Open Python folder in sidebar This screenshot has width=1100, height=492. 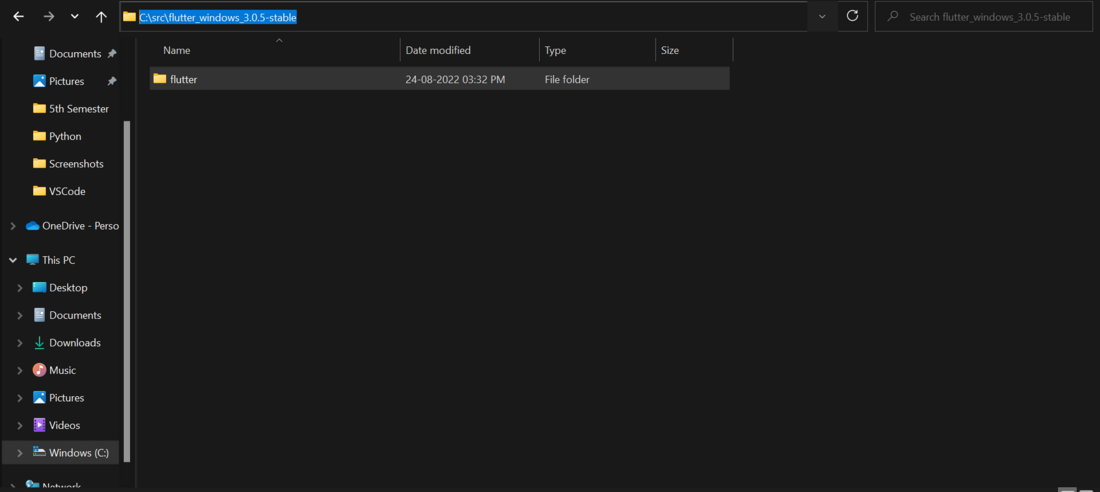point(65,136)
